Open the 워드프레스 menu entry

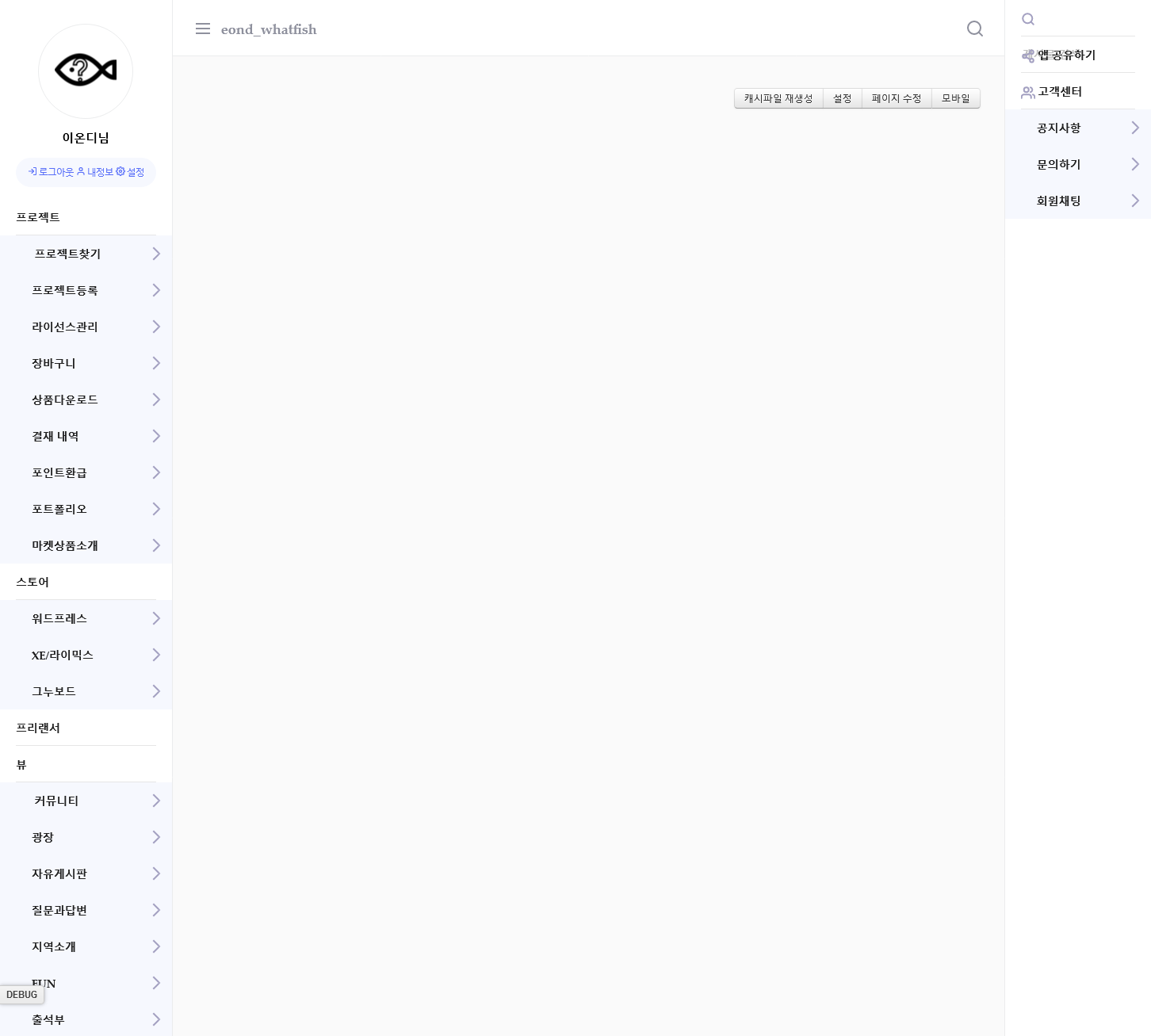[x=59, y=618]
